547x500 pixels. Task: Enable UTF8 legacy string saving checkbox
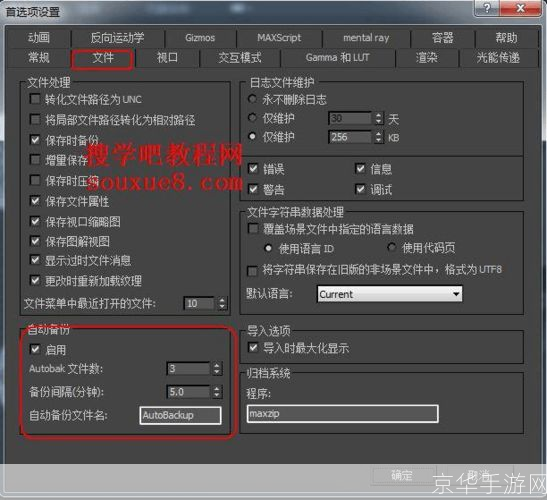click(252, 270)
